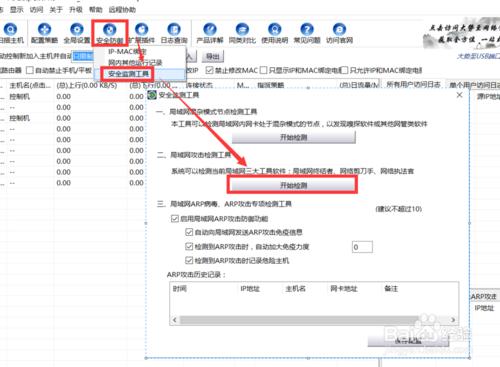Toggle 禁止修改MAC checkbox

pos(209,70)
